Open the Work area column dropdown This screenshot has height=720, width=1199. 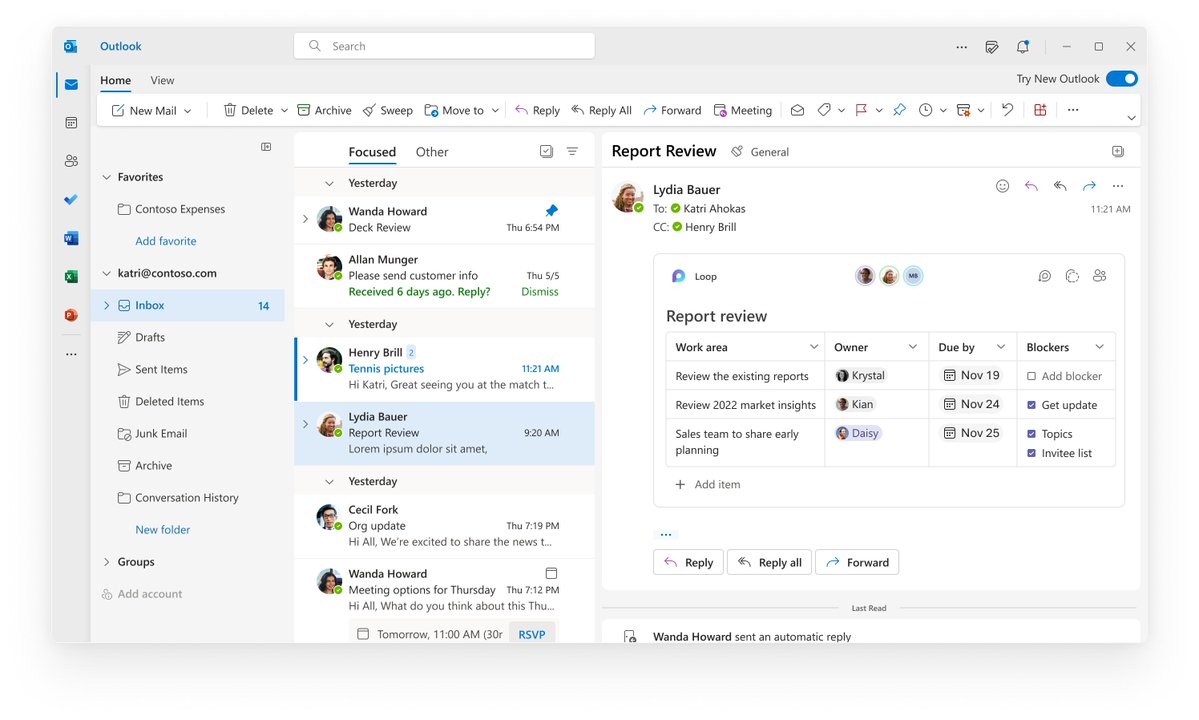(814, 347)
